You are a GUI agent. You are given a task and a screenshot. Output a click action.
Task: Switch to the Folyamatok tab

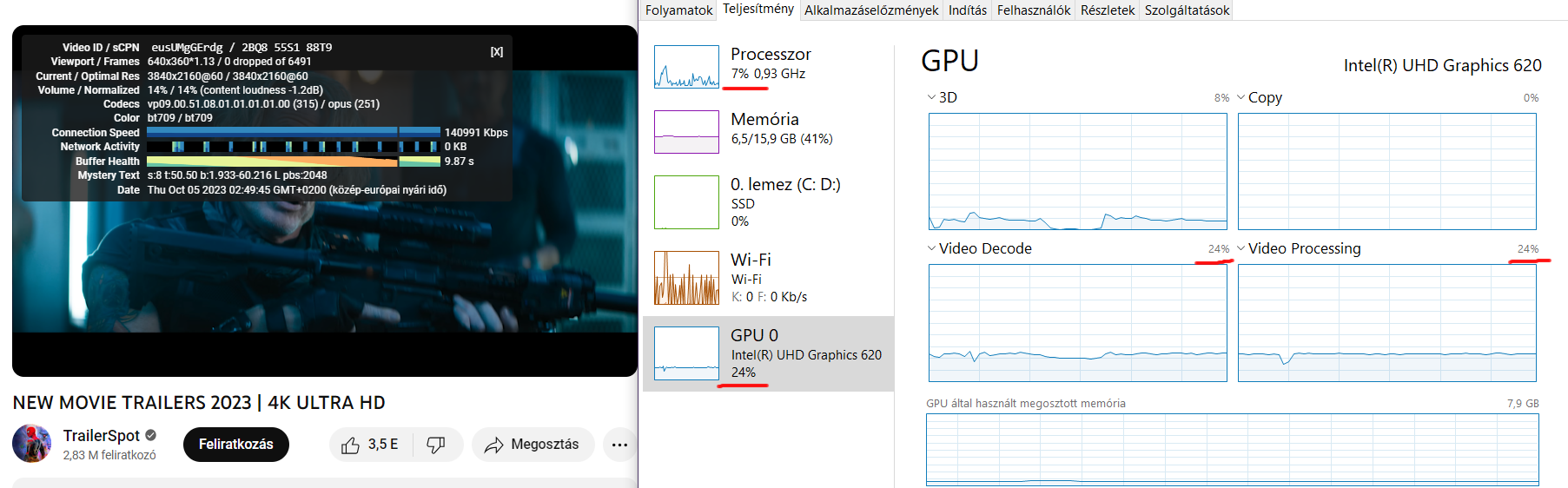tap(678, 10)
